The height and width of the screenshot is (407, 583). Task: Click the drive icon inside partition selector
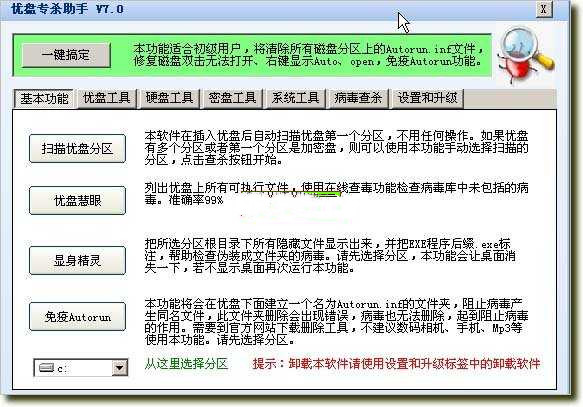pos(46,368)
